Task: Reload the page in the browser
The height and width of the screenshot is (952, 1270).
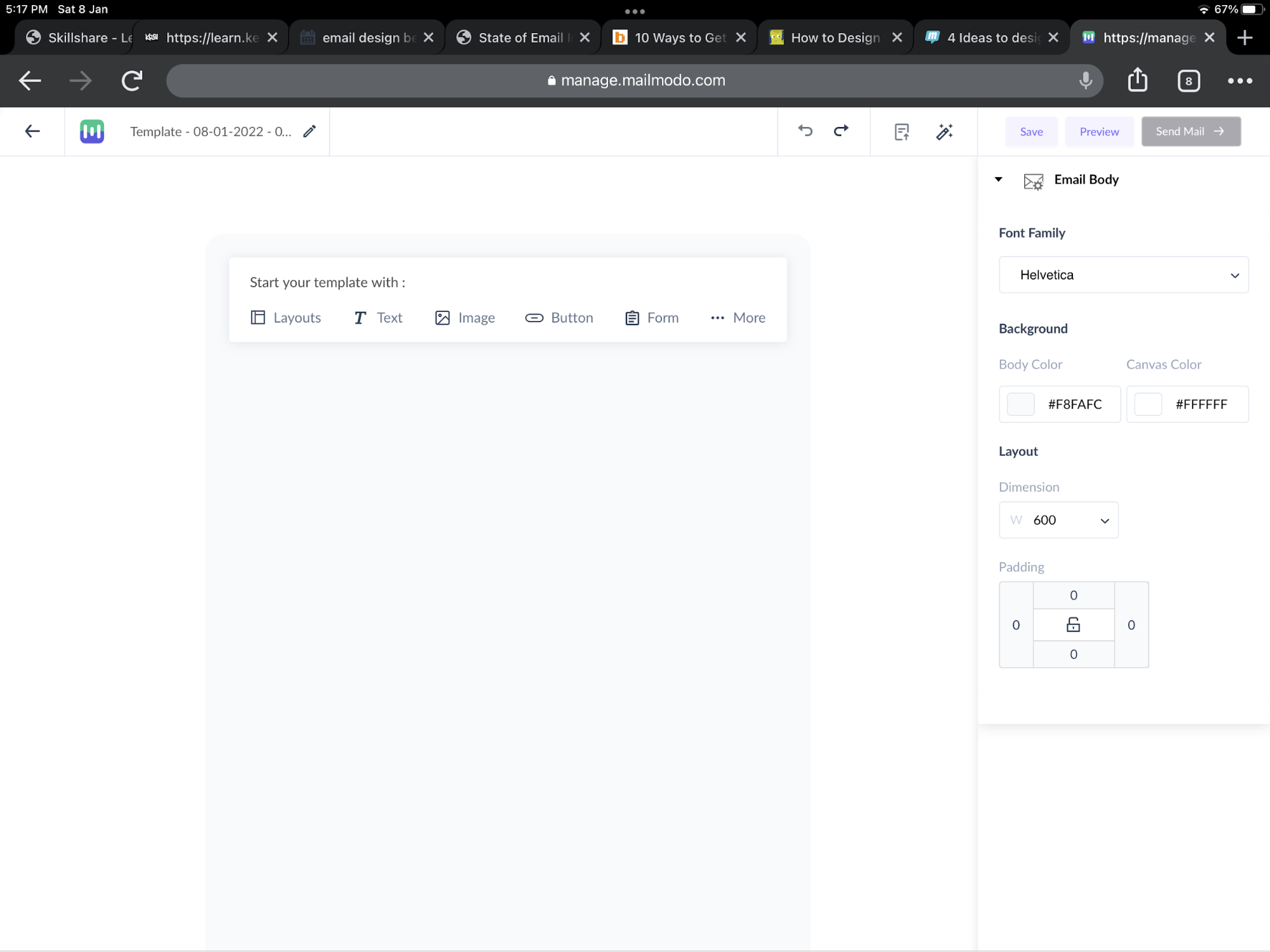Action: coord(132,81)
